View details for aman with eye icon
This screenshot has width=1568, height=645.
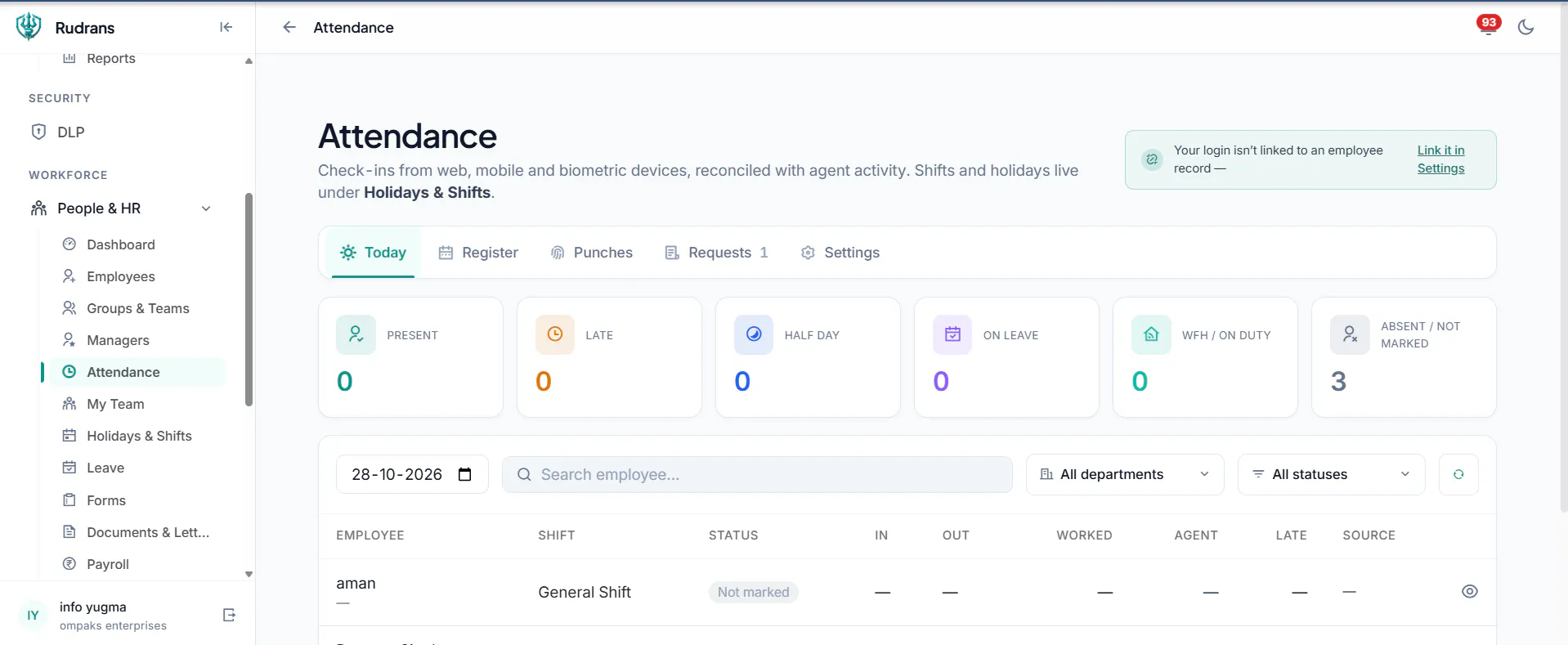coord(1469,592)
